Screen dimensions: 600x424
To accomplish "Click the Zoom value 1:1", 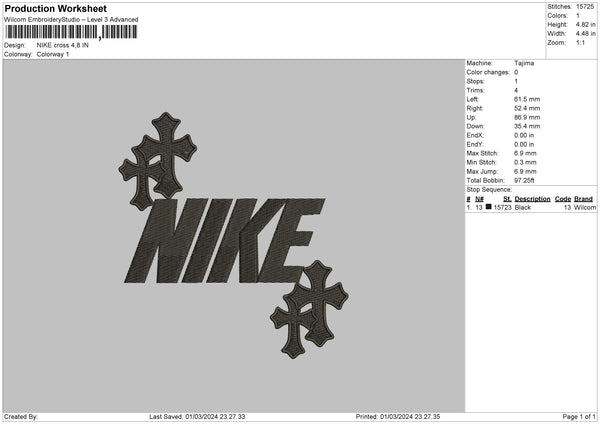I will point(580,43).
